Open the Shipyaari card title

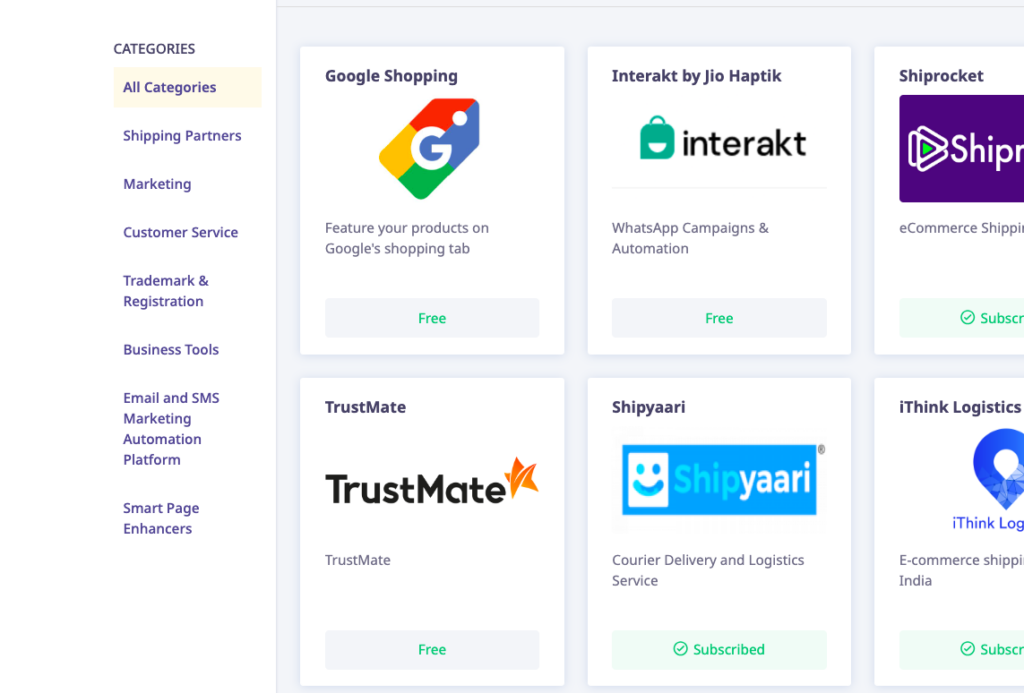coord(648,407)
